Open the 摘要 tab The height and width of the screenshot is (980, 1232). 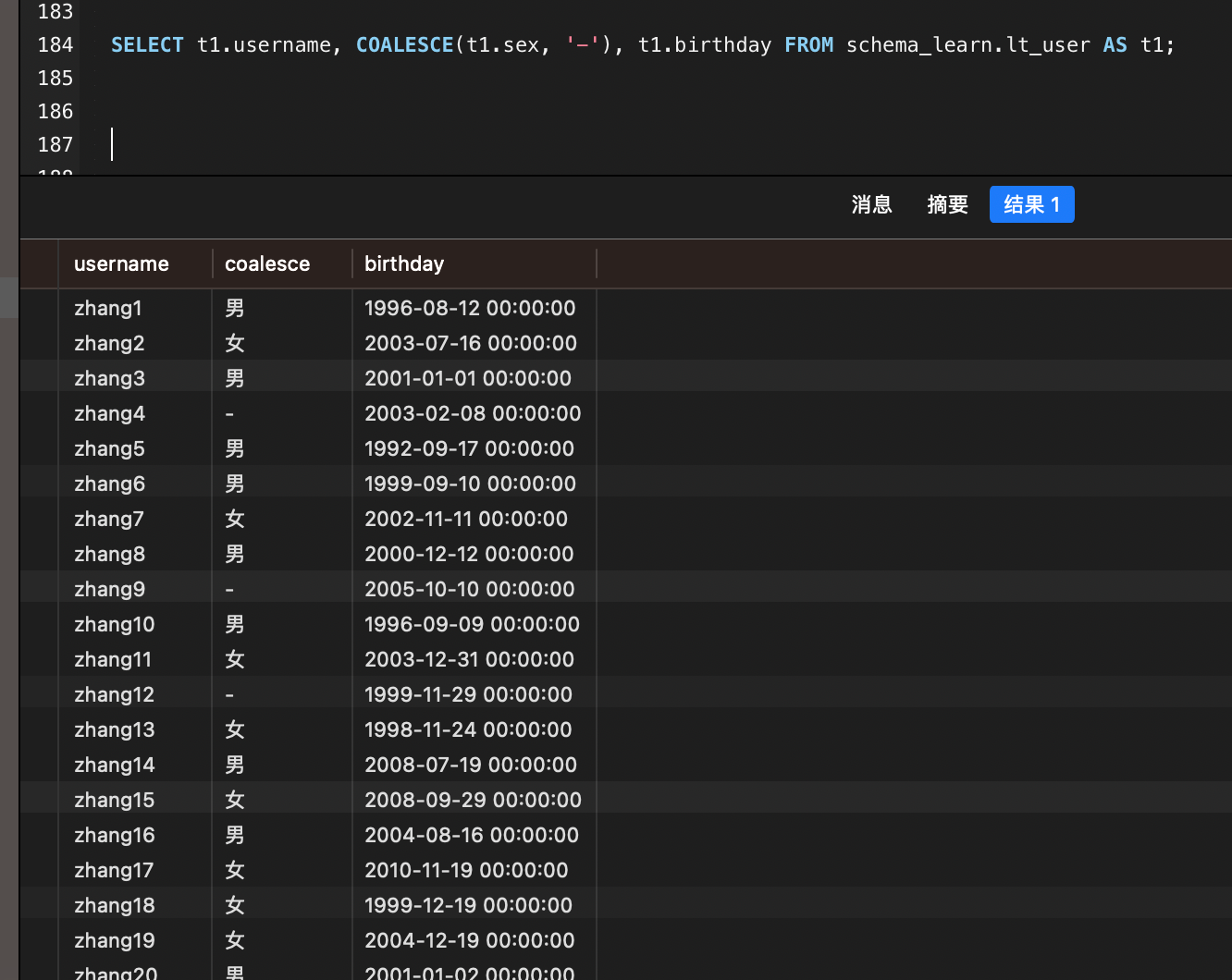(x=947, y=204)
